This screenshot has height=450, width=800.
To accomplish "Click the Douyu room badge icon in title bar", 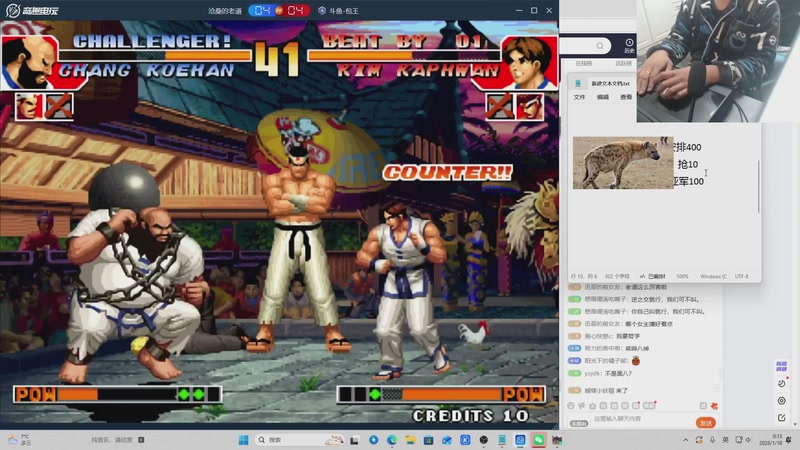I will tap(322, 10).
